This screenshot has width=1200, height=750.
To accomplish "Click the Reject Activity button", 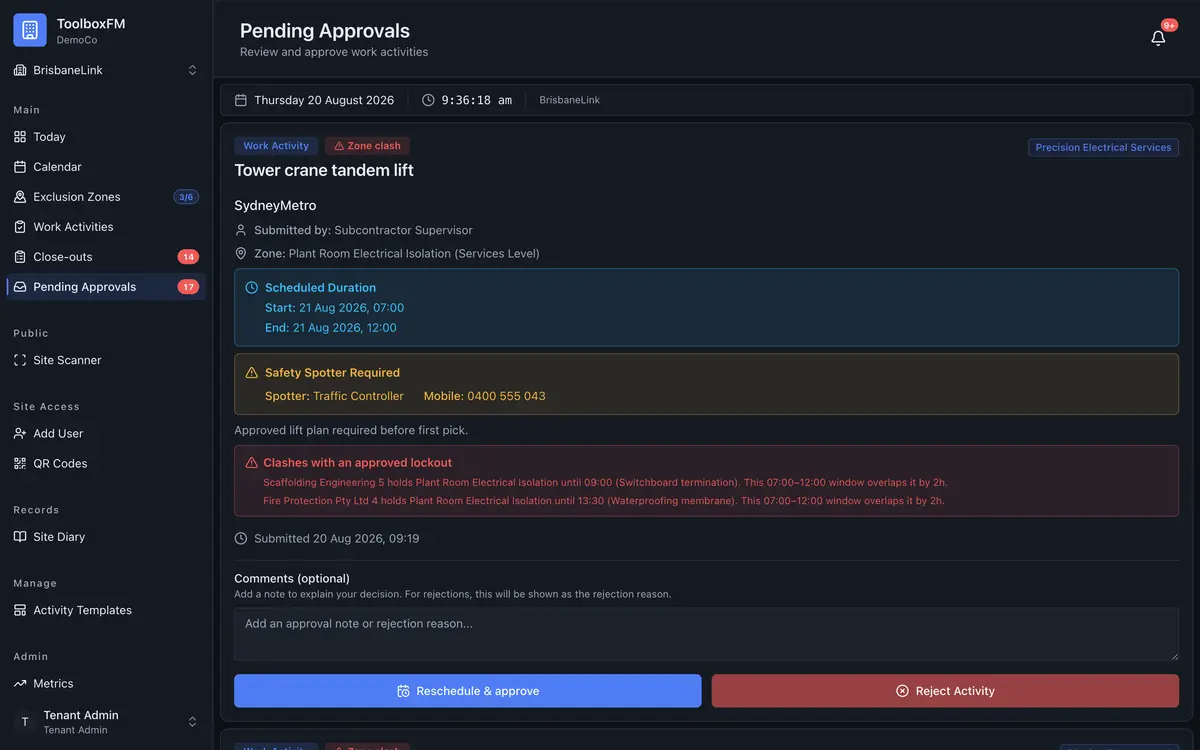I will pyautogui.click(x=945, y=691).
